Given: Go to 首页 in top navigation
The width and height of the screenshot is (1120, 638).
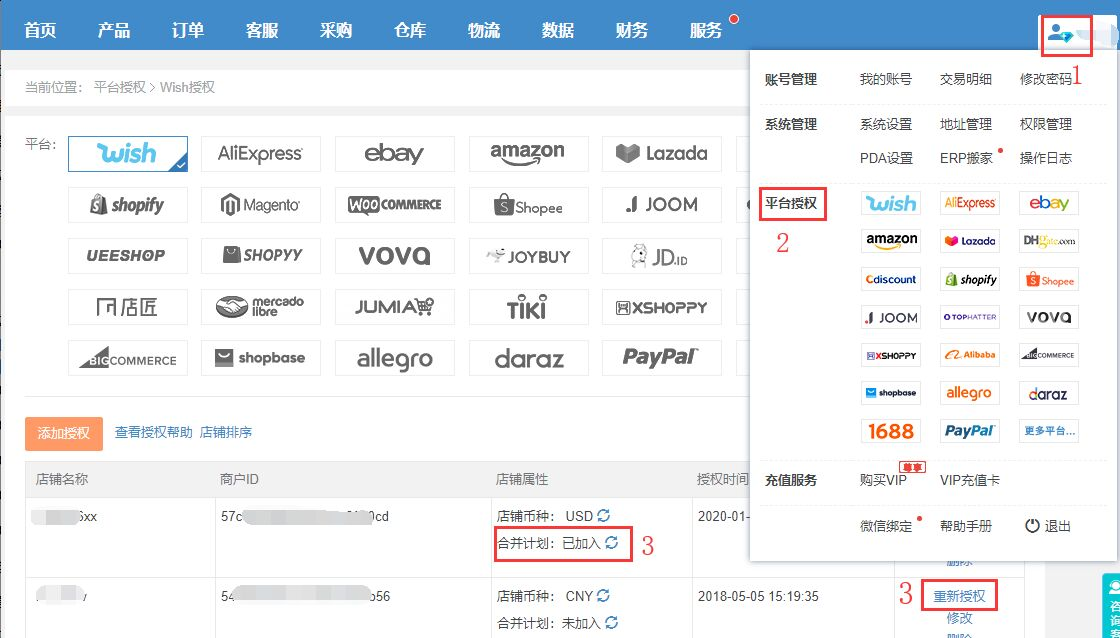Looking at the screenshot, I should 40,30.
